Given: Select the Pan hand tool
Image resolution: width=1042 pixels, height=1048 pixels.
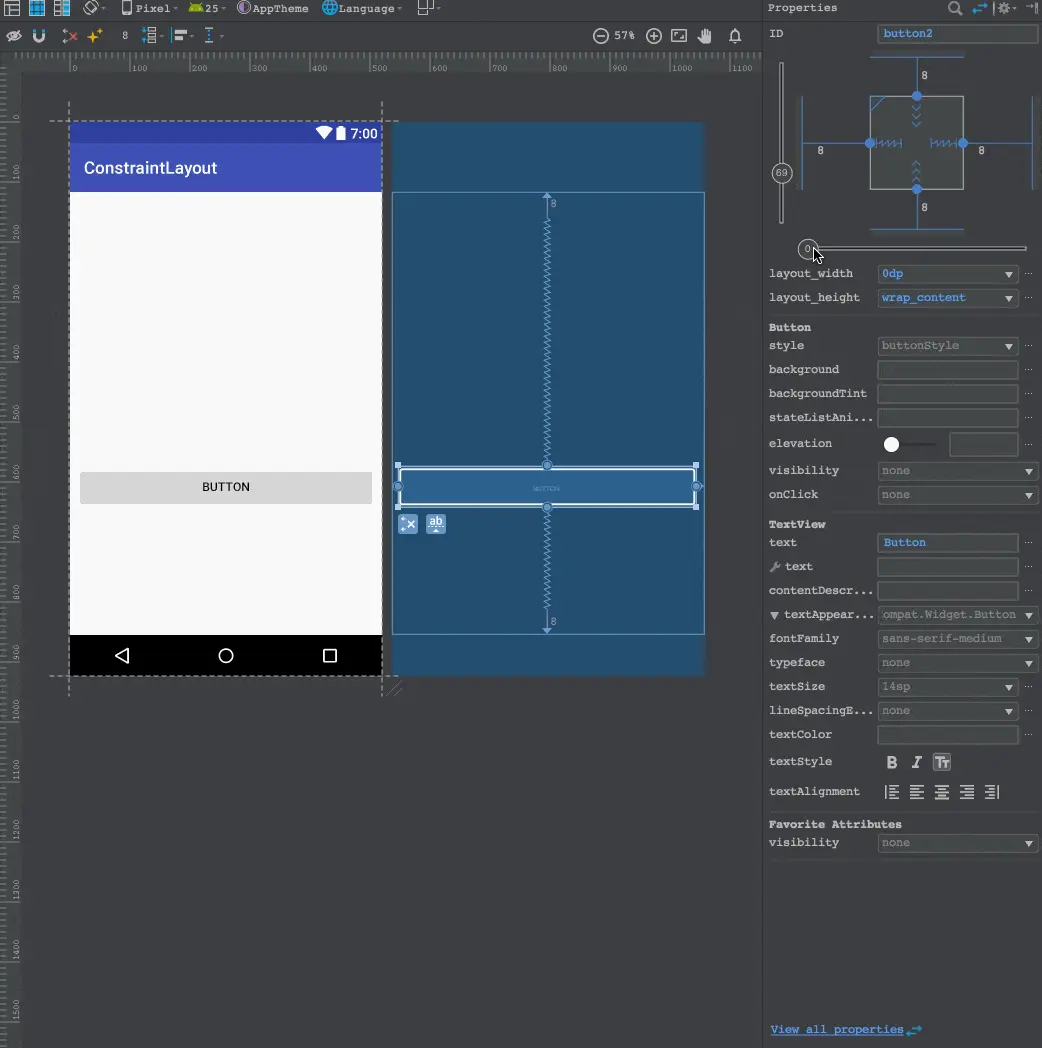Looking at the screenshot, I should (x=705, y=36).
